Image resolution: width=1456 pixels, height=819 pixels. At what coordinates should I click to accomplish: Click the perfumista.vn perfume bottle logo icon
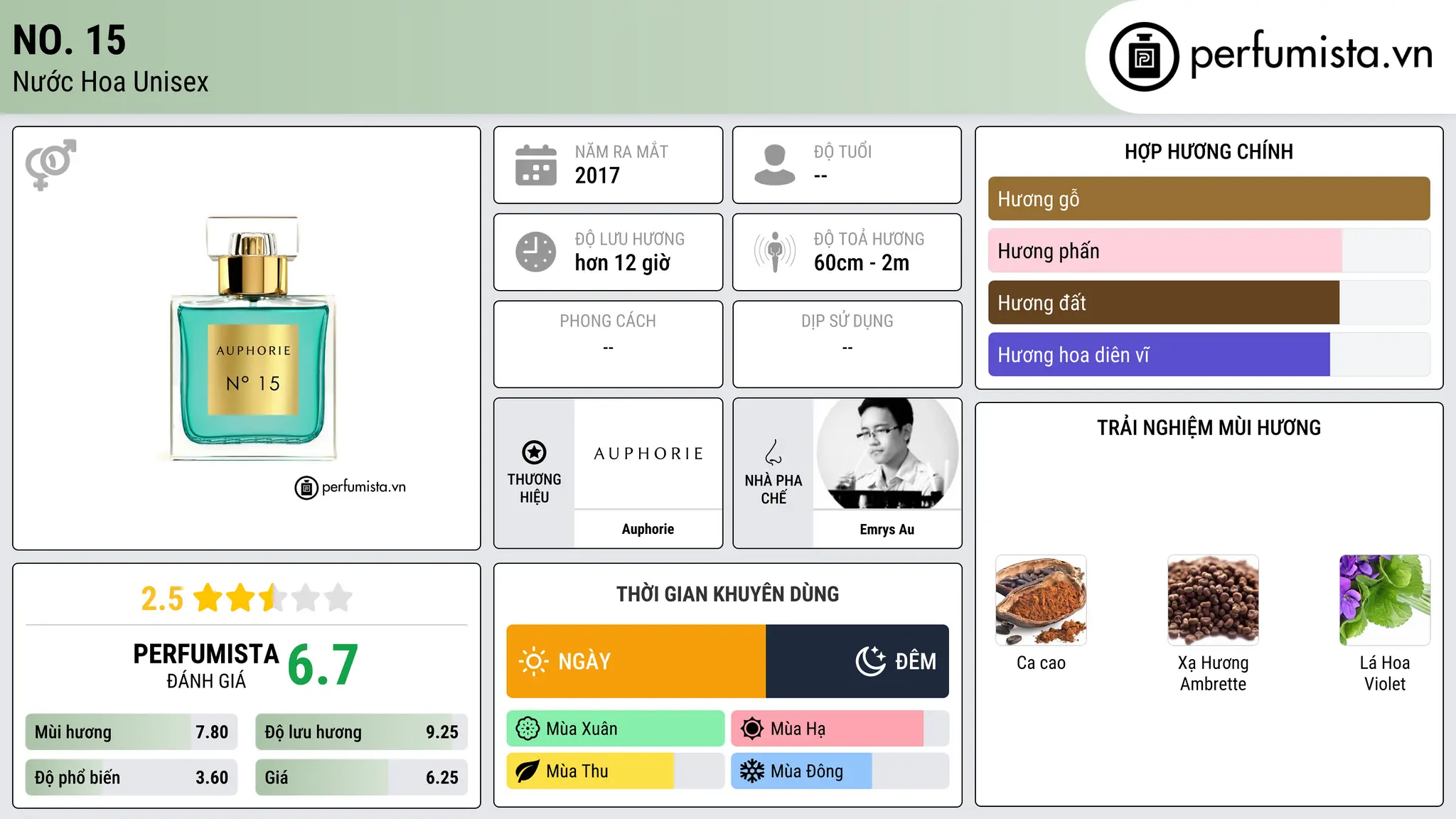(x=1144, y=57)
